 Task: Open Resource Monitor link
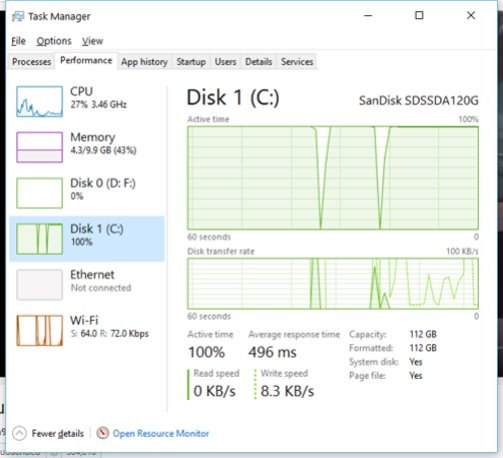(161, 433)
